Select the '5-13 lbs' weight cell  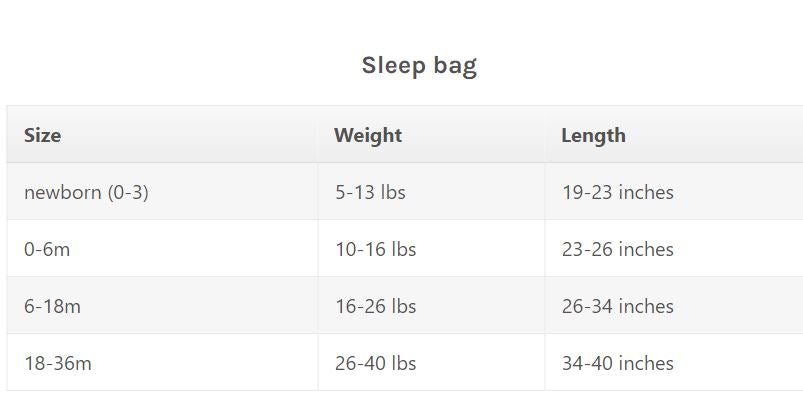point(370,192)
